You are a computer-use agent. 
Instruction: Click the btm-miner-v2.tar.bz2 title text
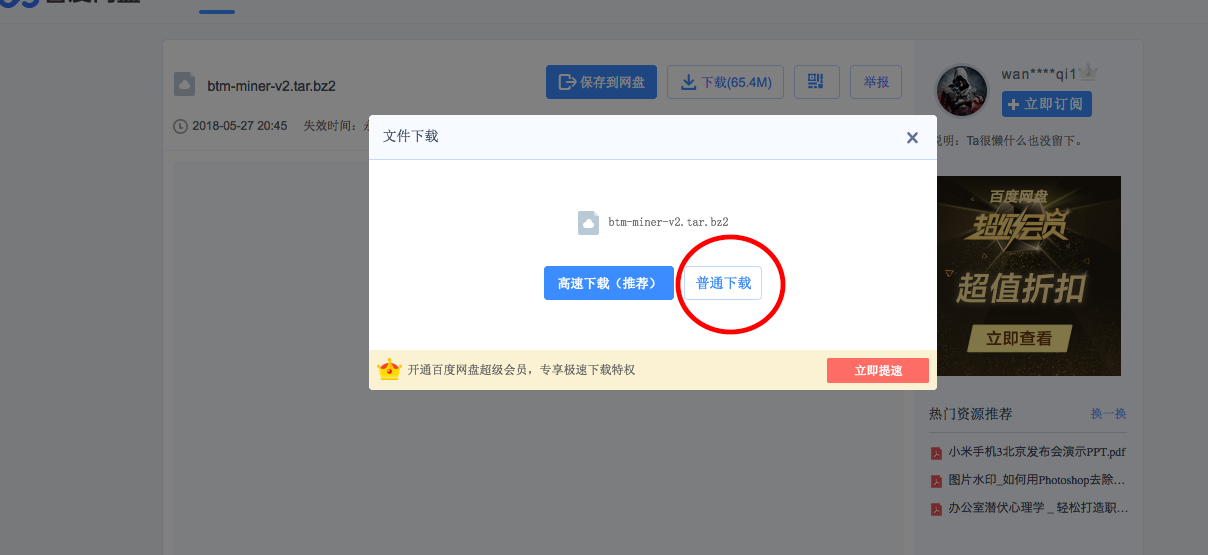tap(271, 86)
